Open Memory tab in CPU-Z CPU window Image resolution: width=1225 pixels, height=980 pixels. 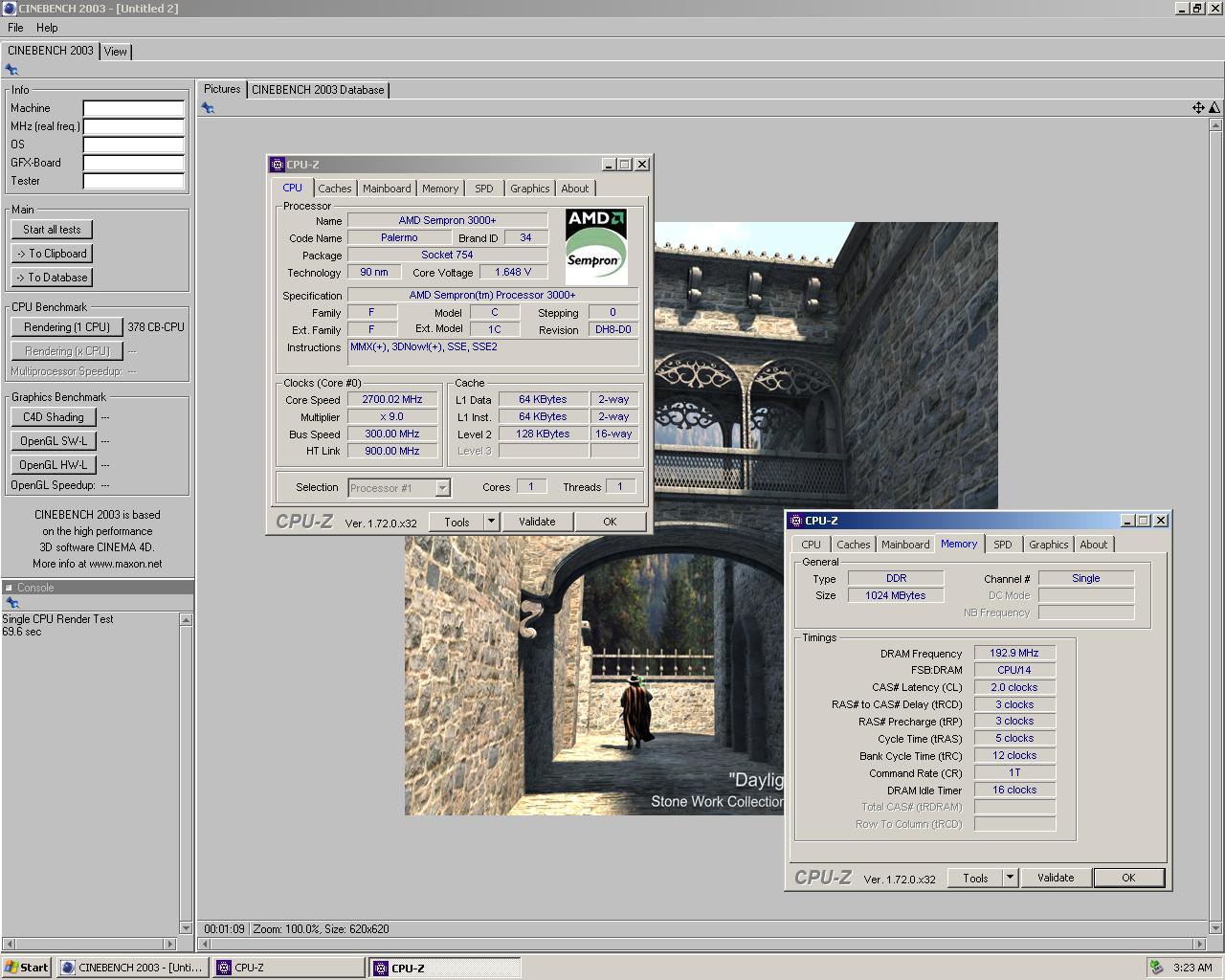pos(440,189)
